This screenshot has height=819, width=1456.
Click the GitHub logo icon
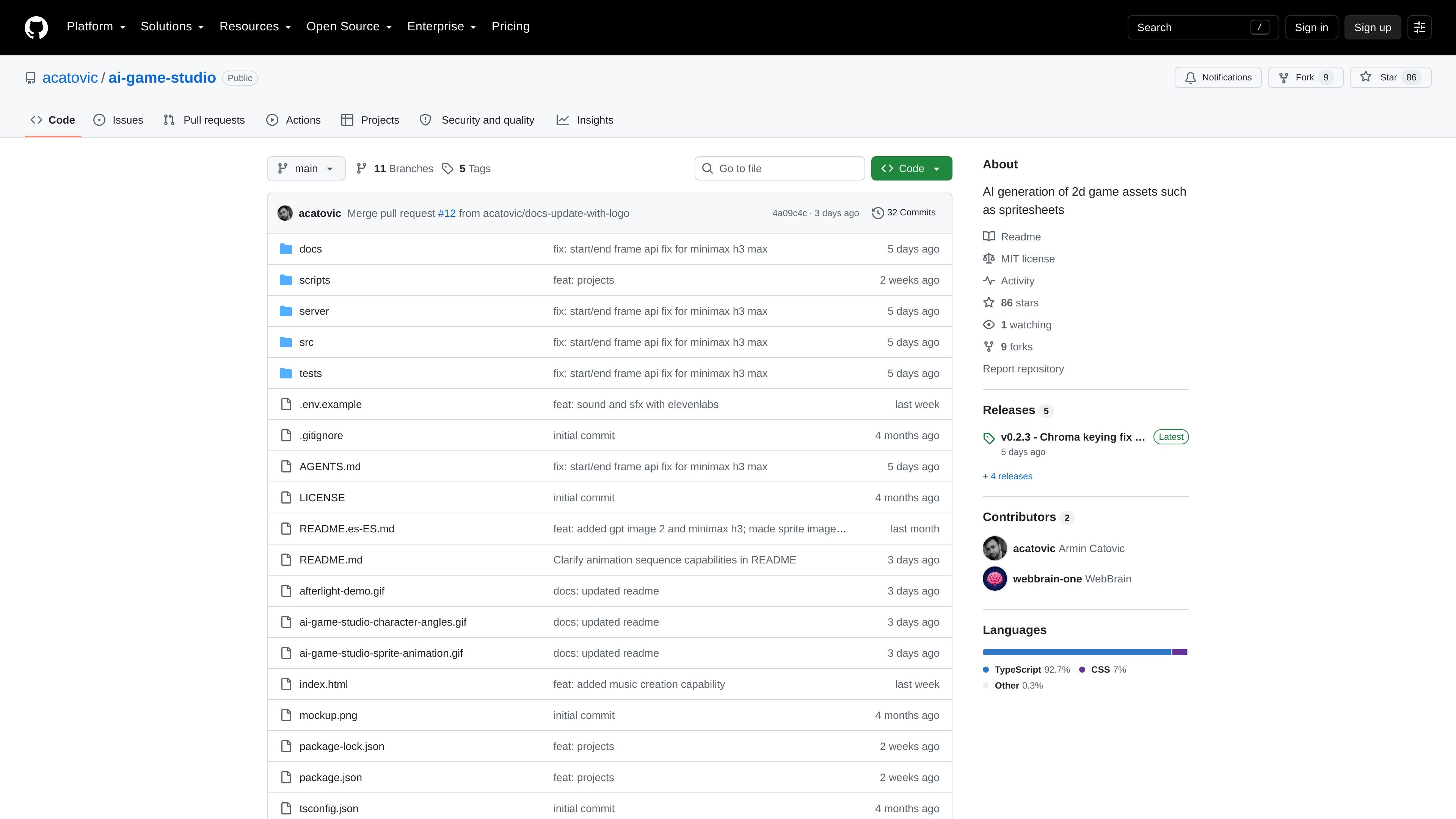(36, 27)
